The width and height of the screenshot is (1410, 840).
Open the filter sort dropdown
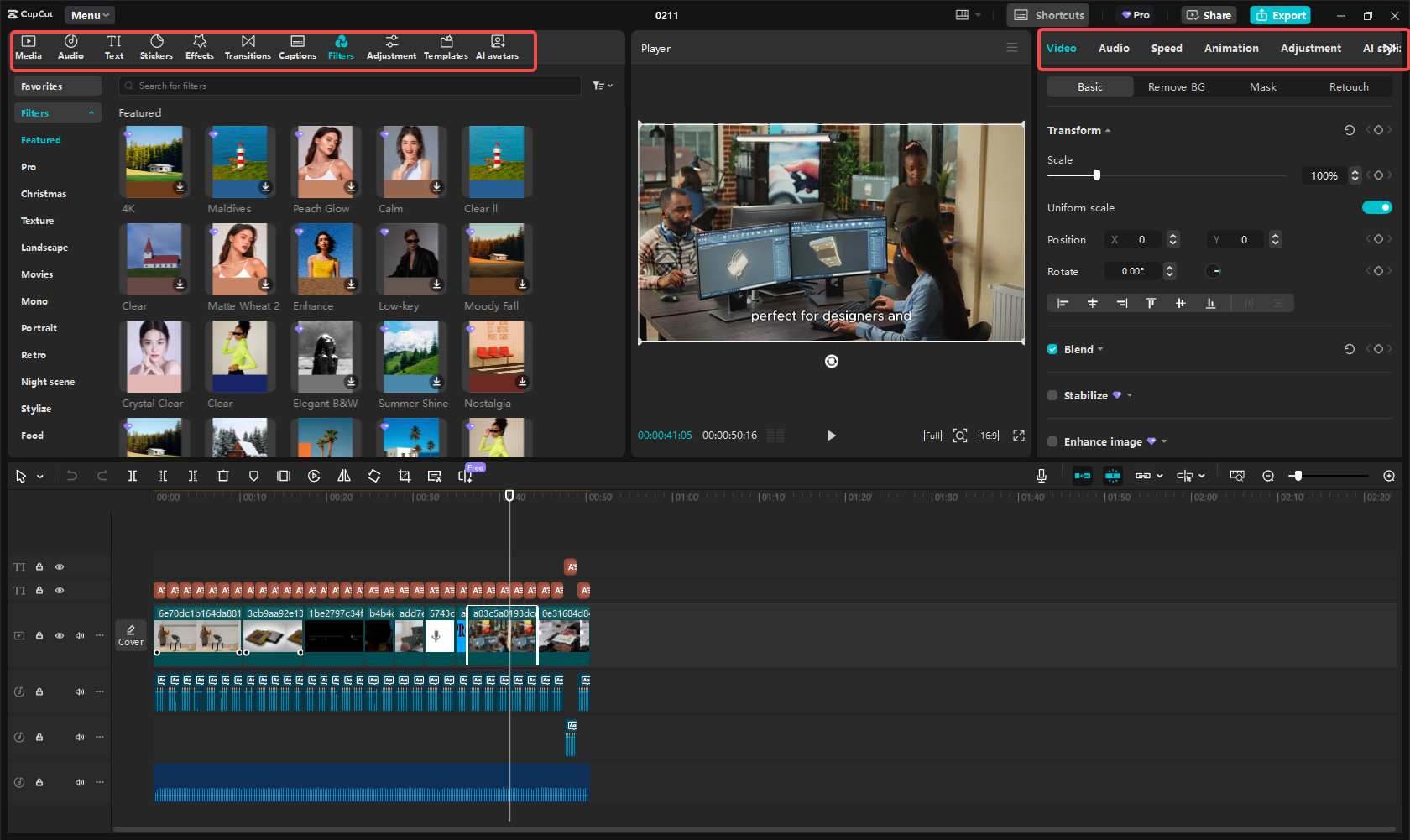[603, 86]
